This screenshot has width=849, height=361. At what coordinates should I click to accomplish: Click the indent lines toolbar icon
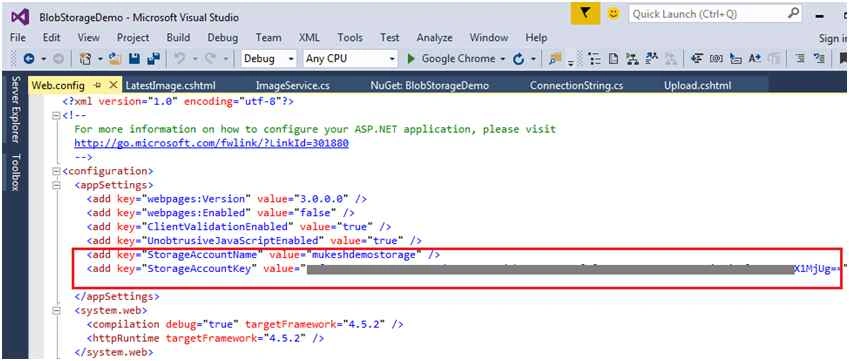800,58
